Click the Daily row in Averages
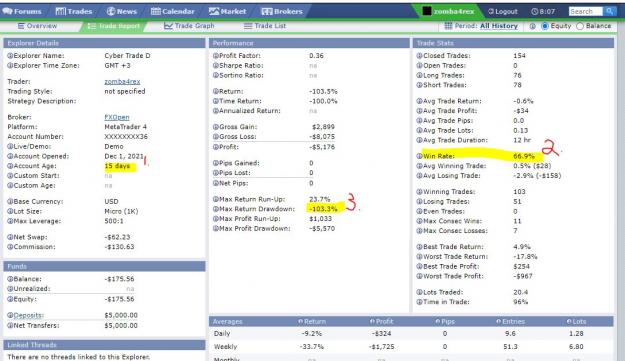 pos(411,334)
